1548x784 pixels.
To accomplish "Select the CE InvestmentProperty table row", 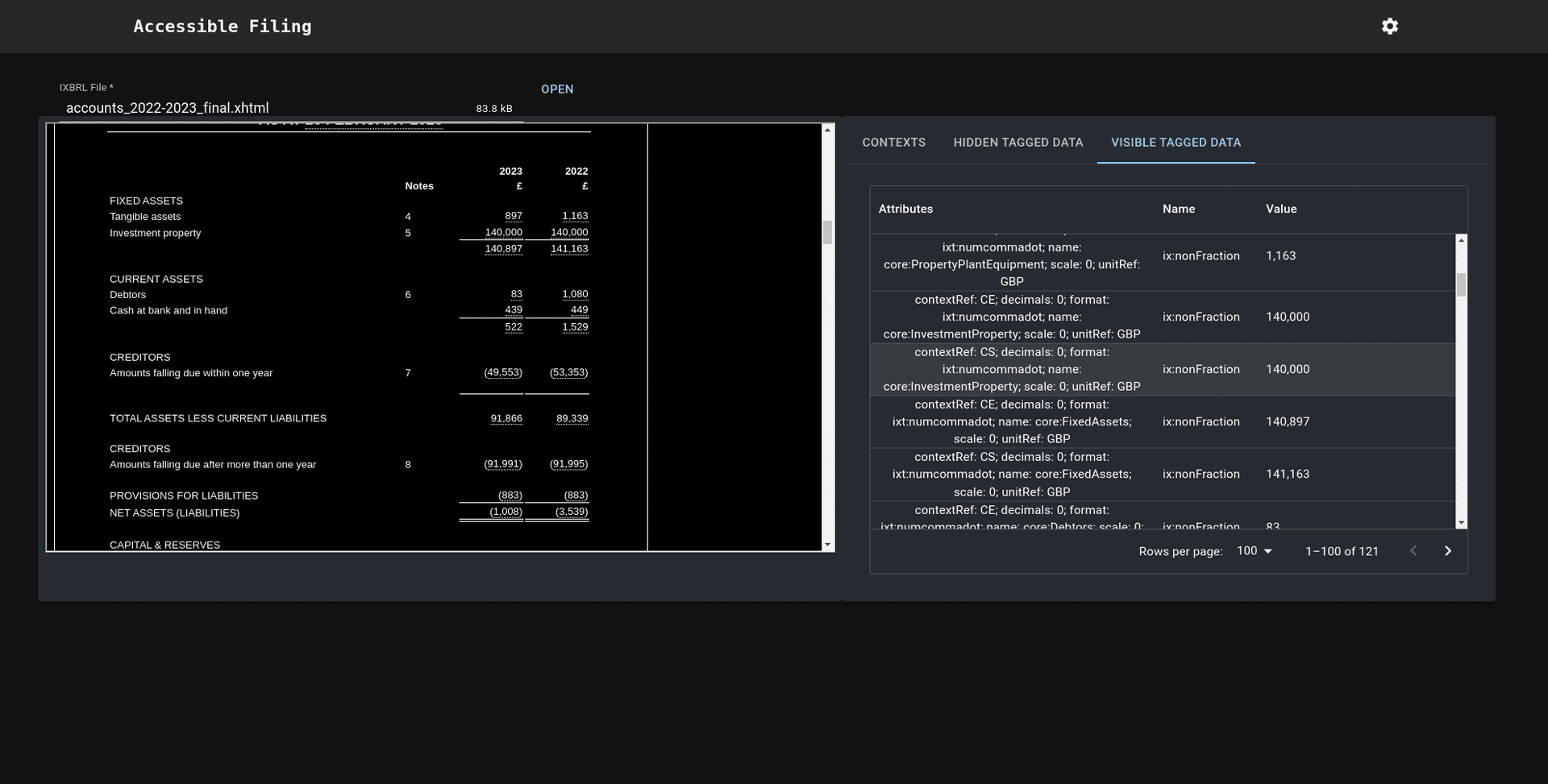I will [x=1163, y=317].
